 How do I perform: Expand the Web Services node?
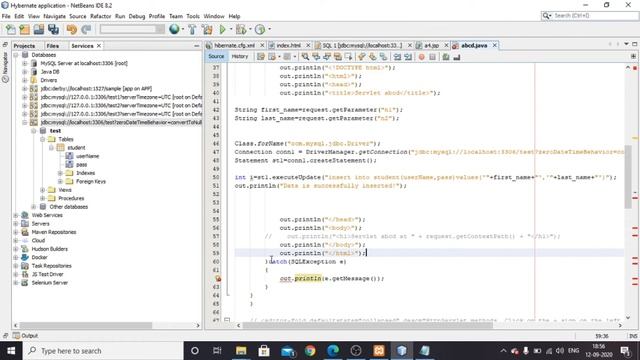coord(16,215)
